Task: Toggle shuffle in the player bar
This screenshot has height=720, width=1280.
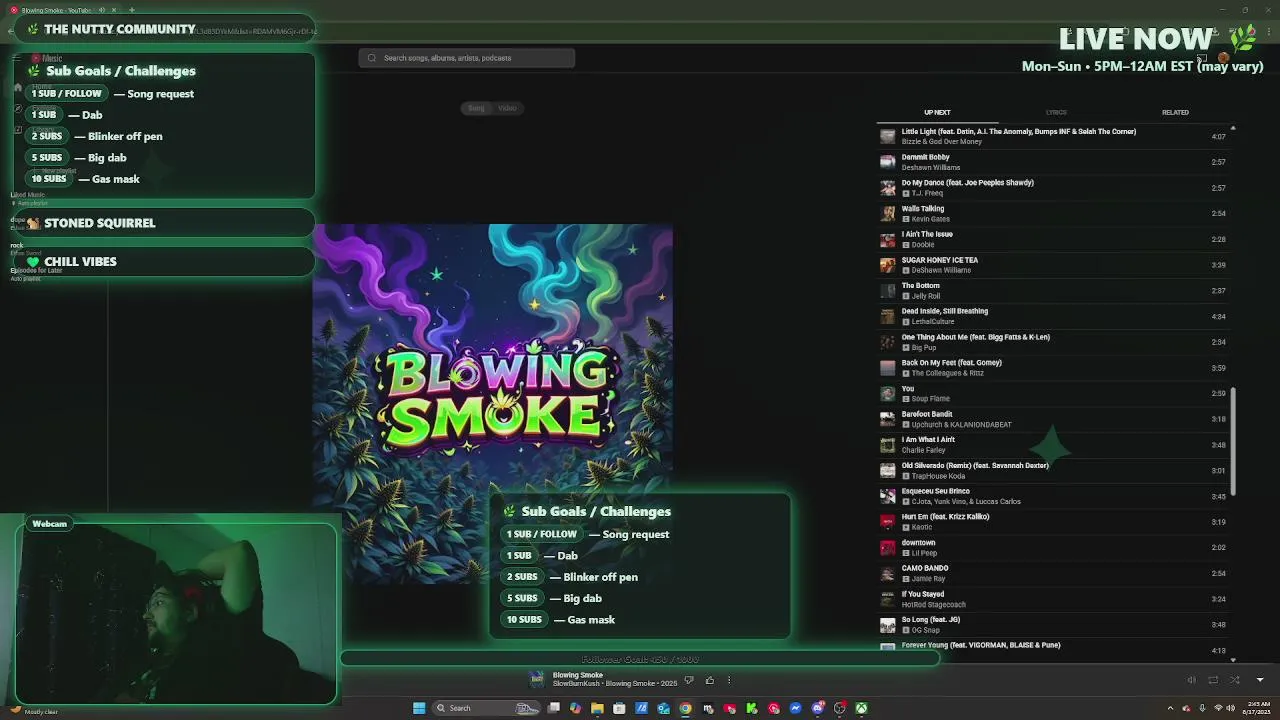Action: tap(1235, 680)
